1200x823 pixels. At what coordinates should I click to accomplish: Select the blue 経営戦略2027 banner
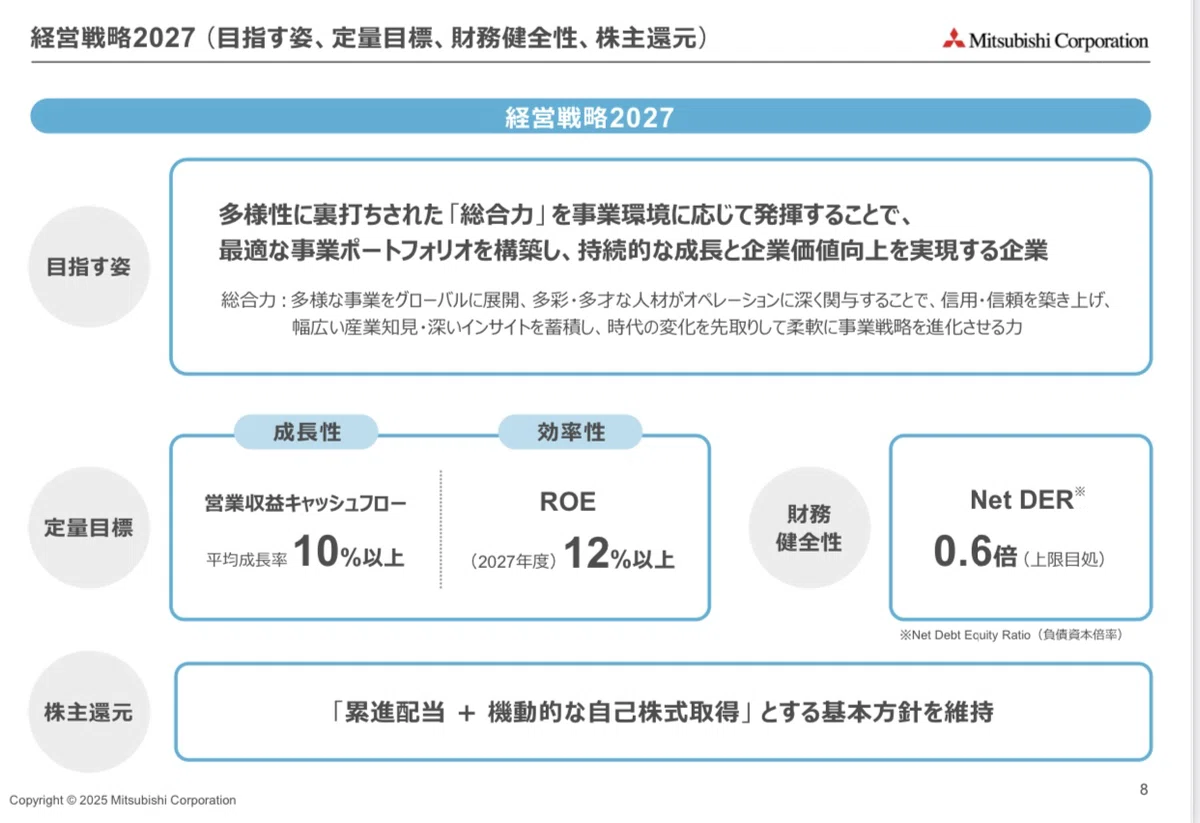[x=590, y=117]
